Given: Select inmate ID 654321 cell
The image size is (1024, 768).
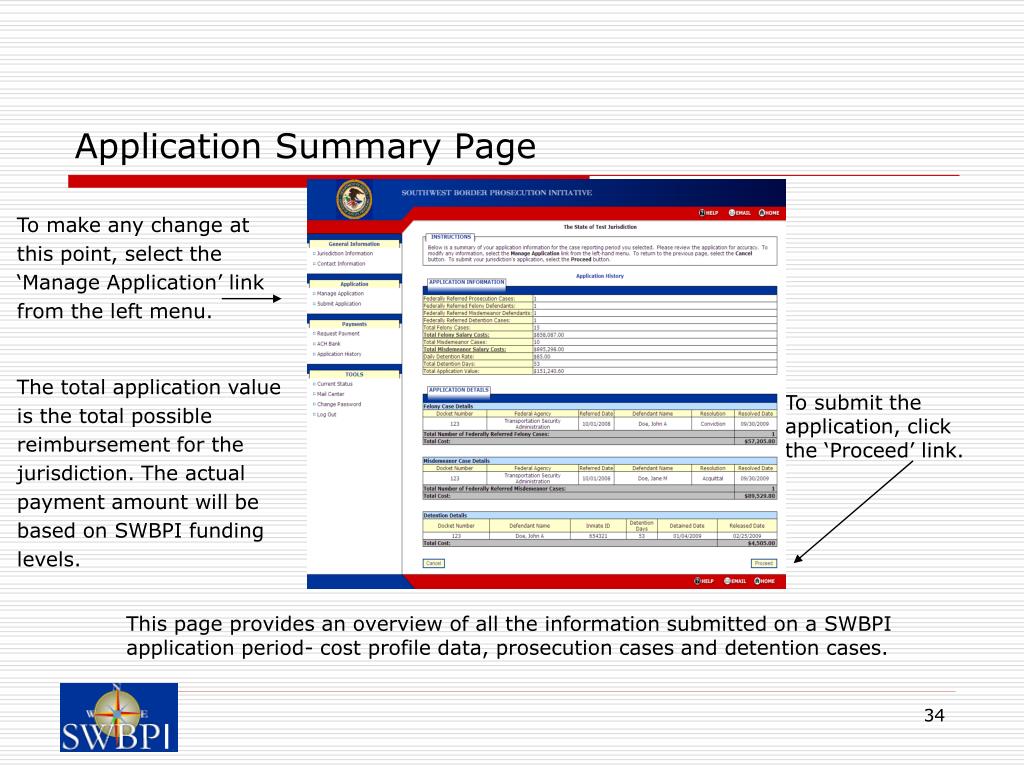Looking at the screenshot, I should (598, 536).
